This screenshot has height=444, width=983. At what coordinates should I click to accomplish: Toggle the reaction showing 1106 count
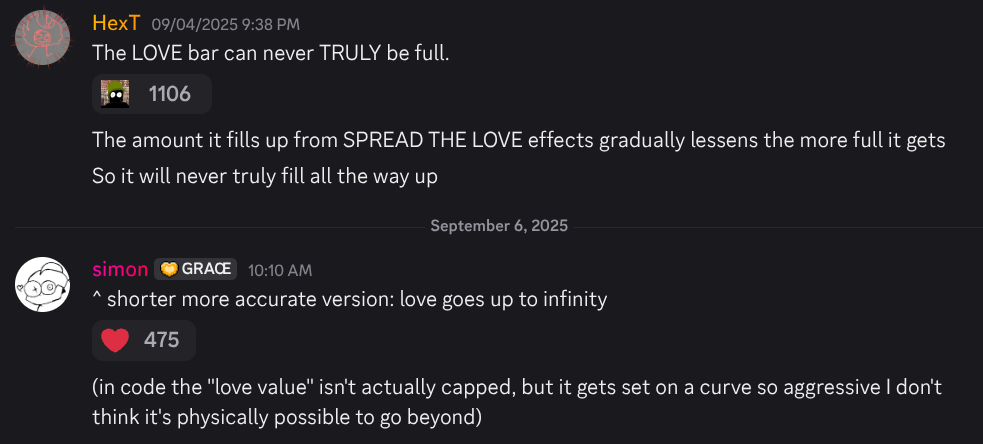coord(152,95)
